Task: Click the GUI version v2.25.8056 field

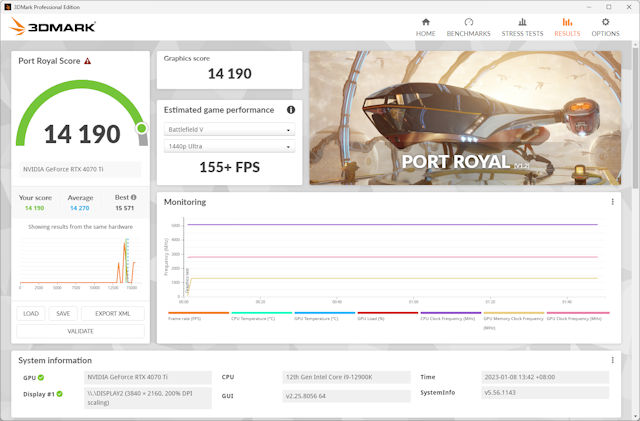Action: pyautogui.click(x=346, y=396)
